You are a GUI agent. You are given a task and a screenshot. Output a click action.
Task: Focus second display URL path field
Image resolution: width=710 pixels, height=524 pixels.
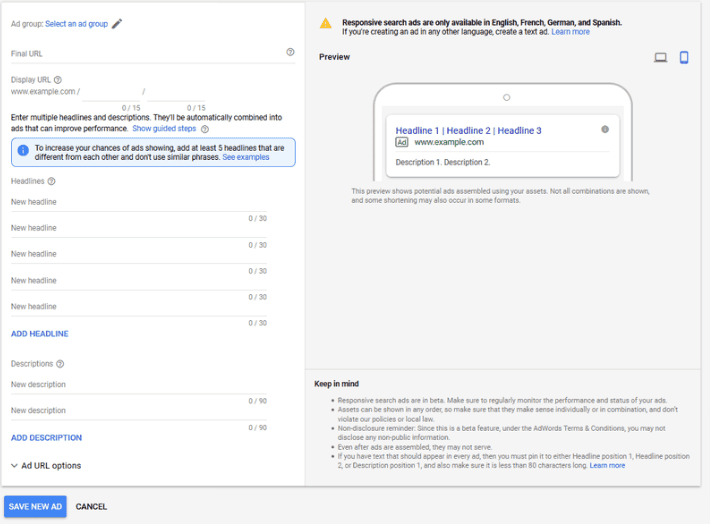point(176,92)
